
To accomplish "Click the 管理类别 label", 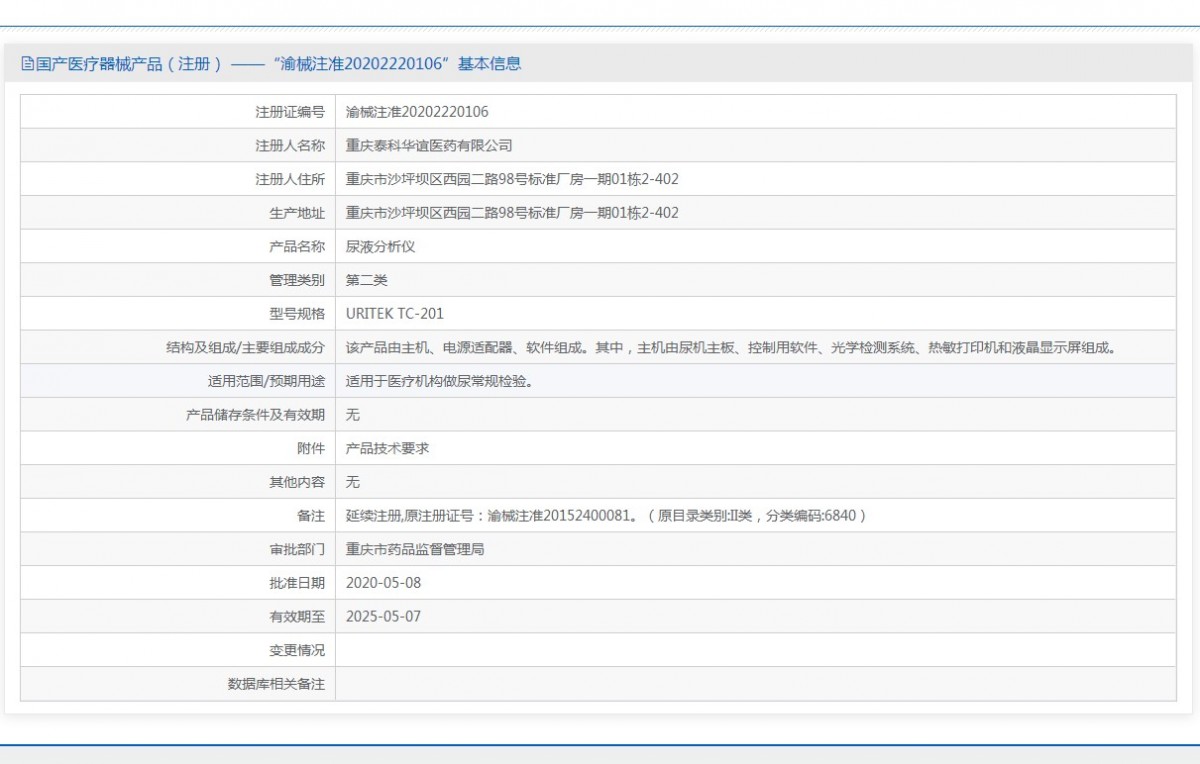I will pyautogui.click(x=297, y=280).
